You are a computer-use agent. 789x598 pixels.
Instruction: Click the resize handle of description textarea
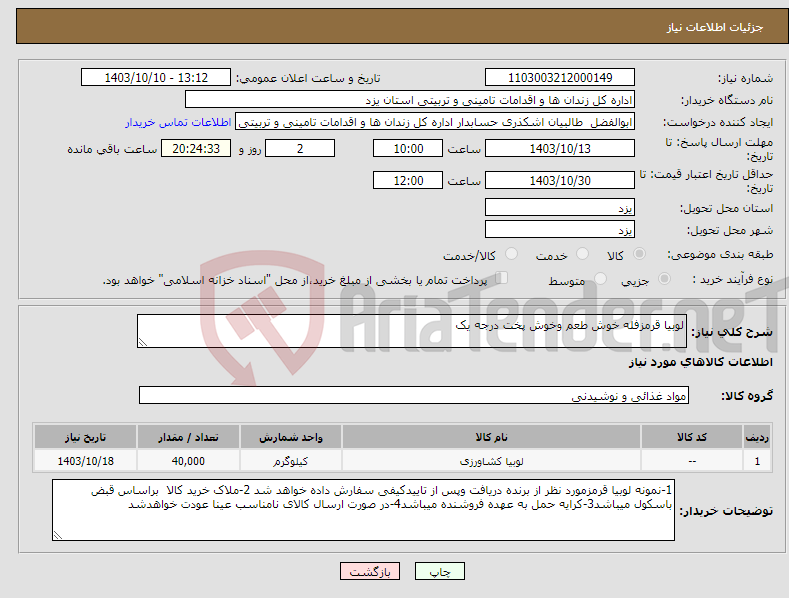(143, 342)
